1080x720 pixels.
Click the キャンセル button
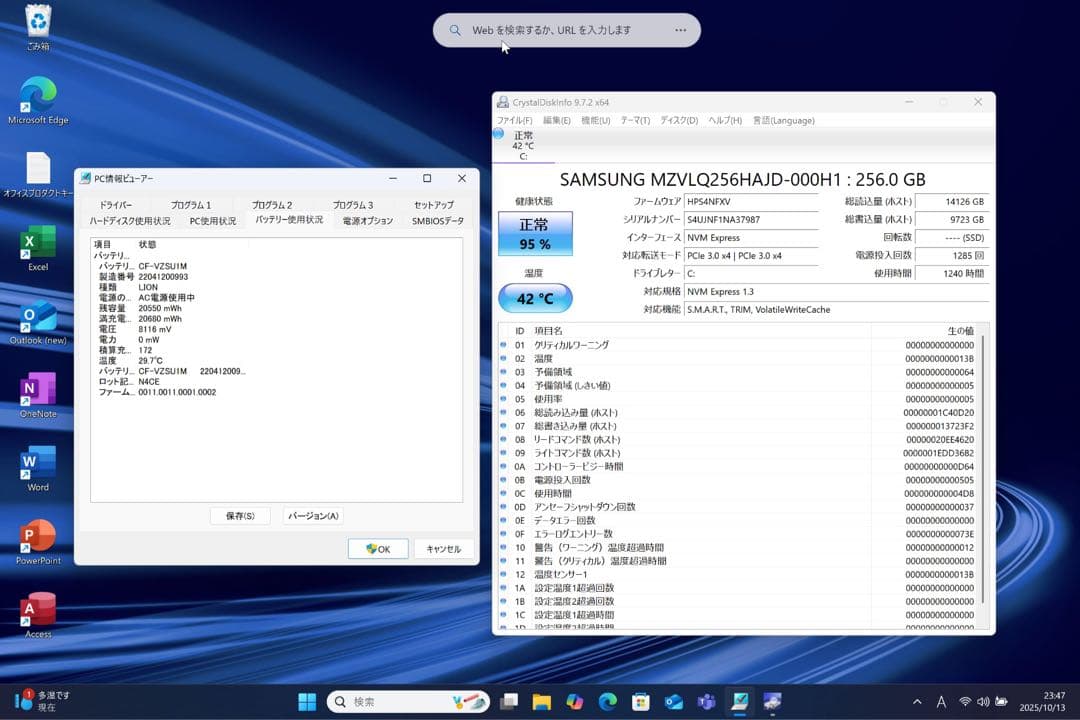pyautogui.click(x=444, y=549)
